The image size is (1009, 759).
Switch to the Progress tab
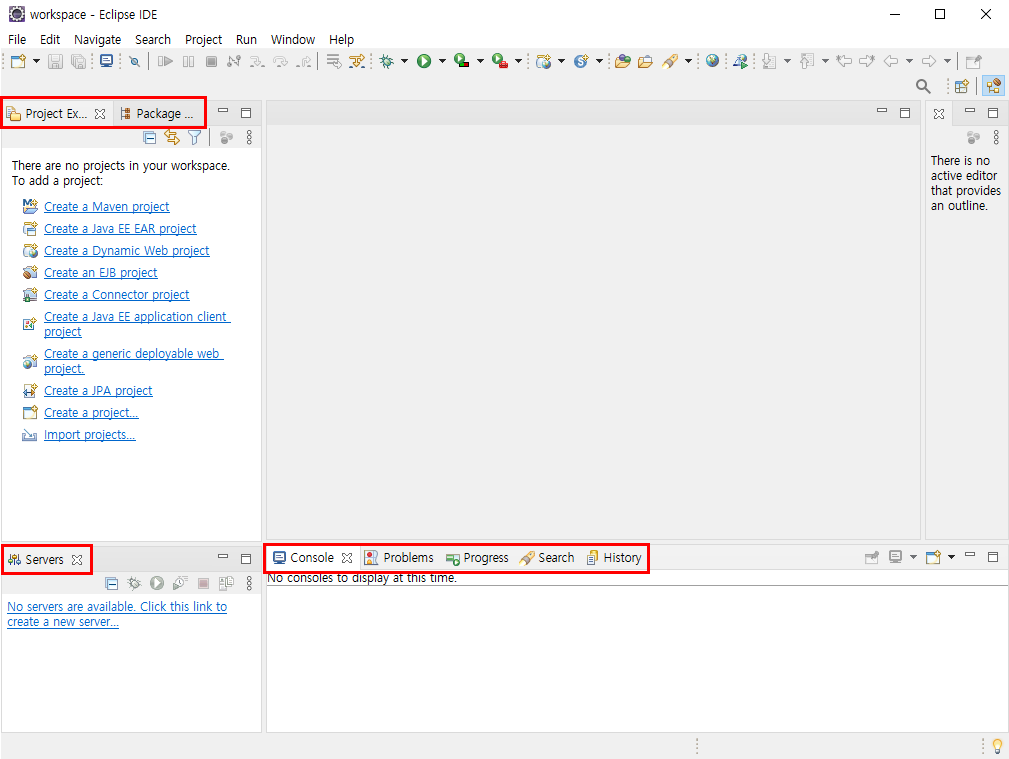pyautogui.click(x=477, y=558)
